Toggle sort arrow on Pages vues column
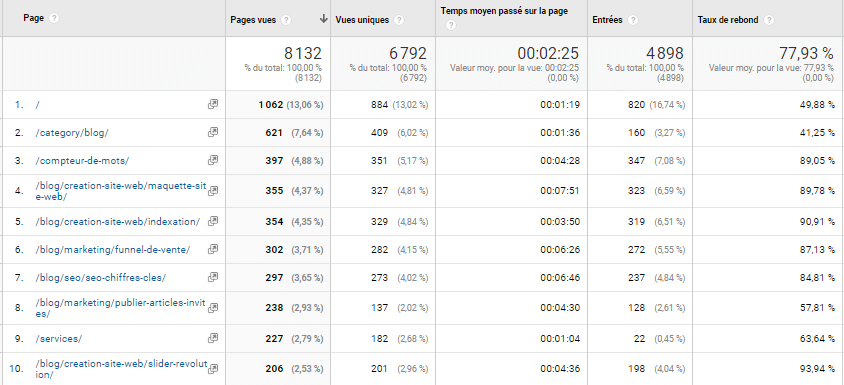The width and height of the screenshot is (844, 385). pos(323,19)
